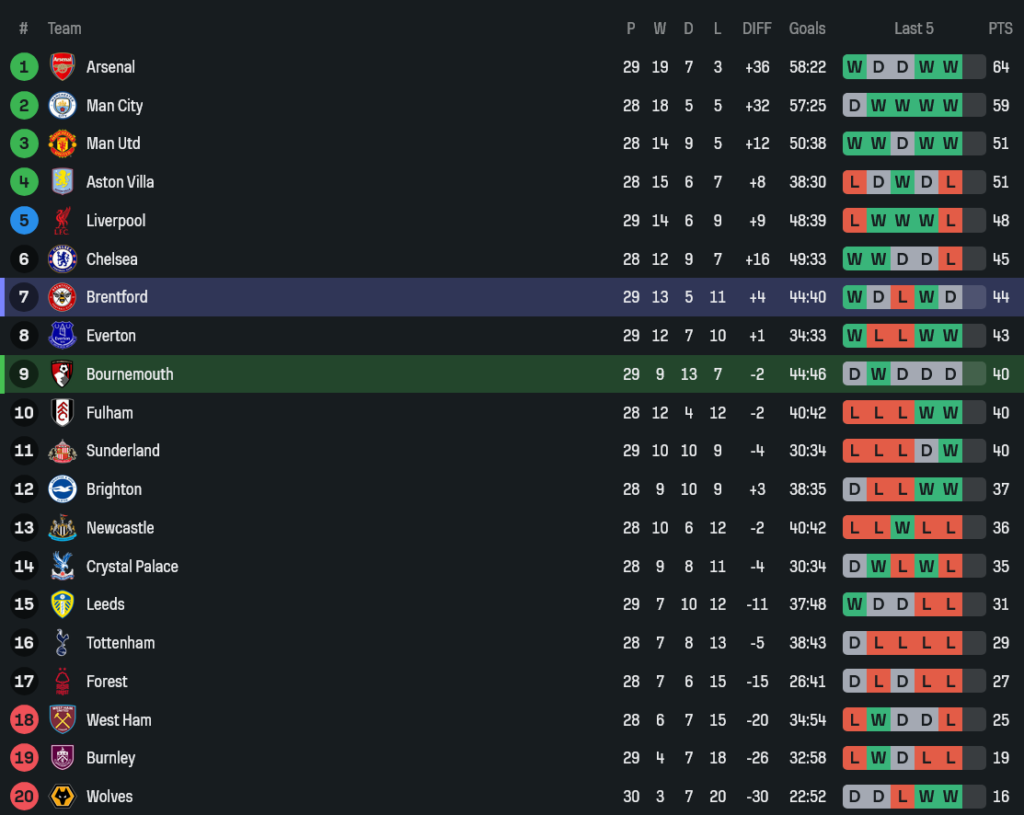Image resolution: width=1024 pixels, height=815 pixels.
Task: Click the Crystal Palace club badge
Action: [62, 566]
